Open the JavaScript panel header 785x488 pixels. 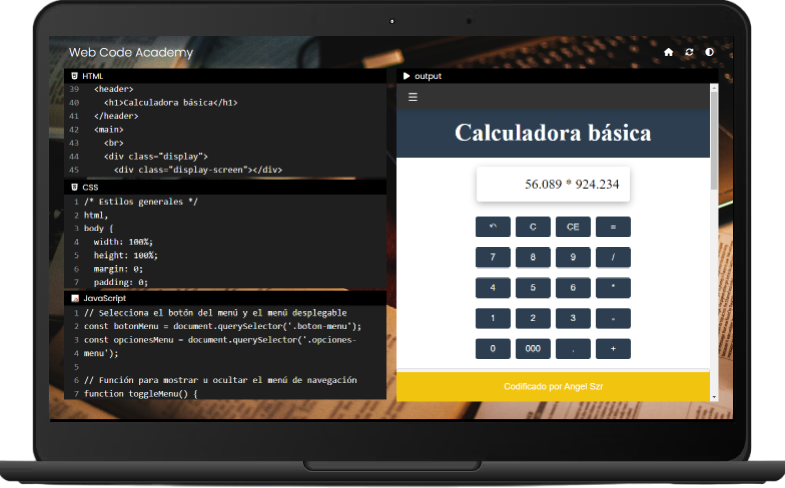coord(225,298)
